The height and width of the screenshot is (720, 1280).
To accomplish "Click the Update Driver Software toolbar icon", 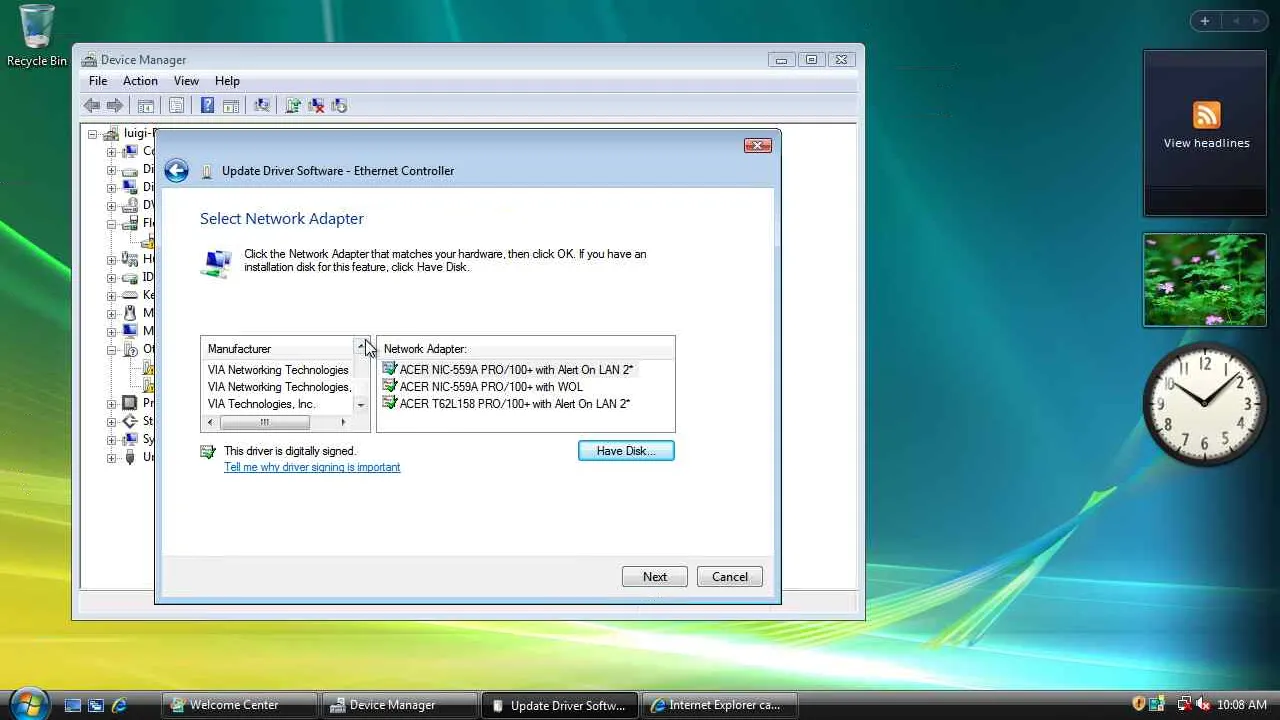I will pos(293,106).
